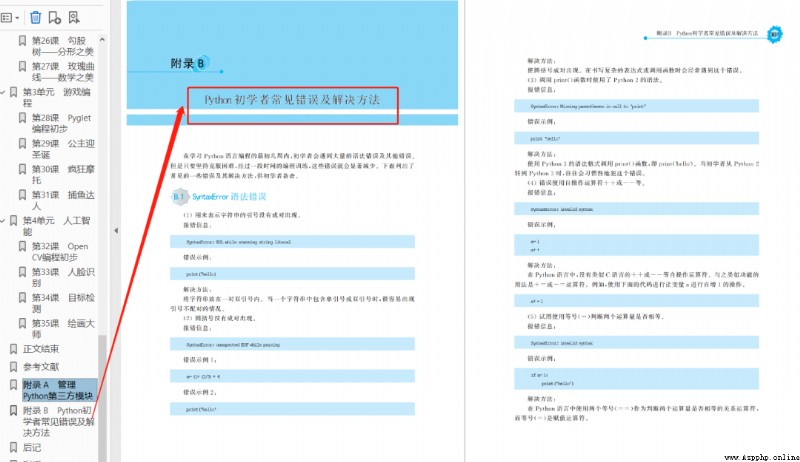Image resolution: width=800 pixels, height=462 pixels.
Task: Open bookmark 第27课 玫瑰曲线——数学之美
Action: pyautogui.click(x=63, y=71)
